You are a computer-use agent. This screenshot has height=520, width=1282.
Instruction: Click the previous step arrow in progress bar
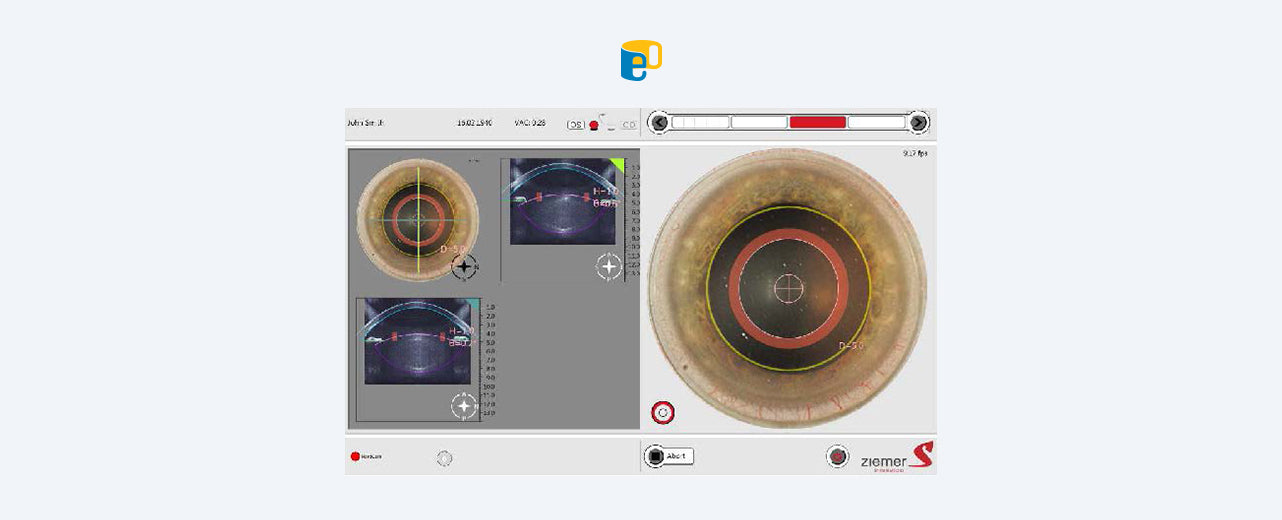(x=658, y=123)
